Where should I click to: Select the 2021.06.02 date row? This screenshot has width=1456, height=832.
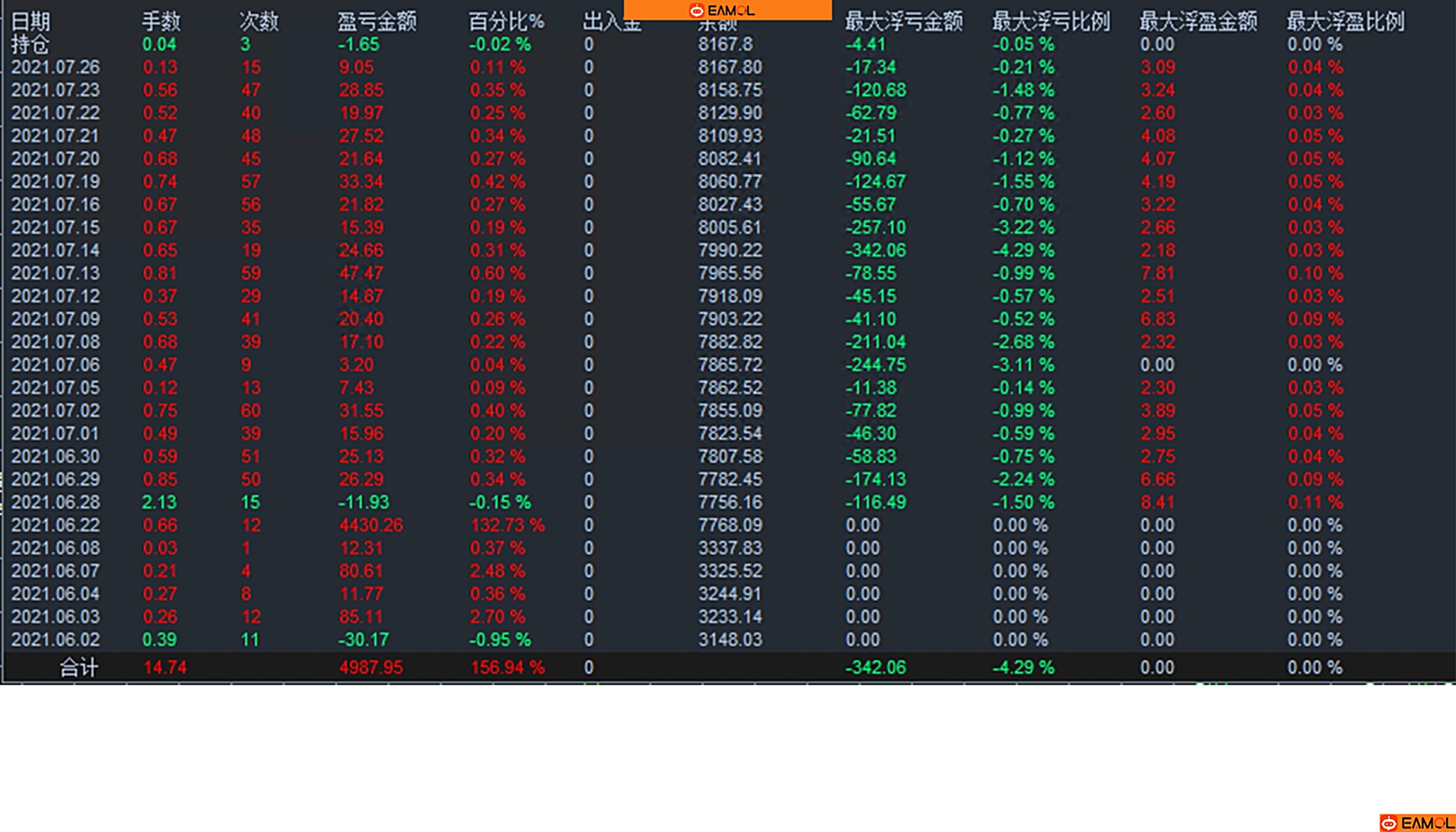(55, 639)
